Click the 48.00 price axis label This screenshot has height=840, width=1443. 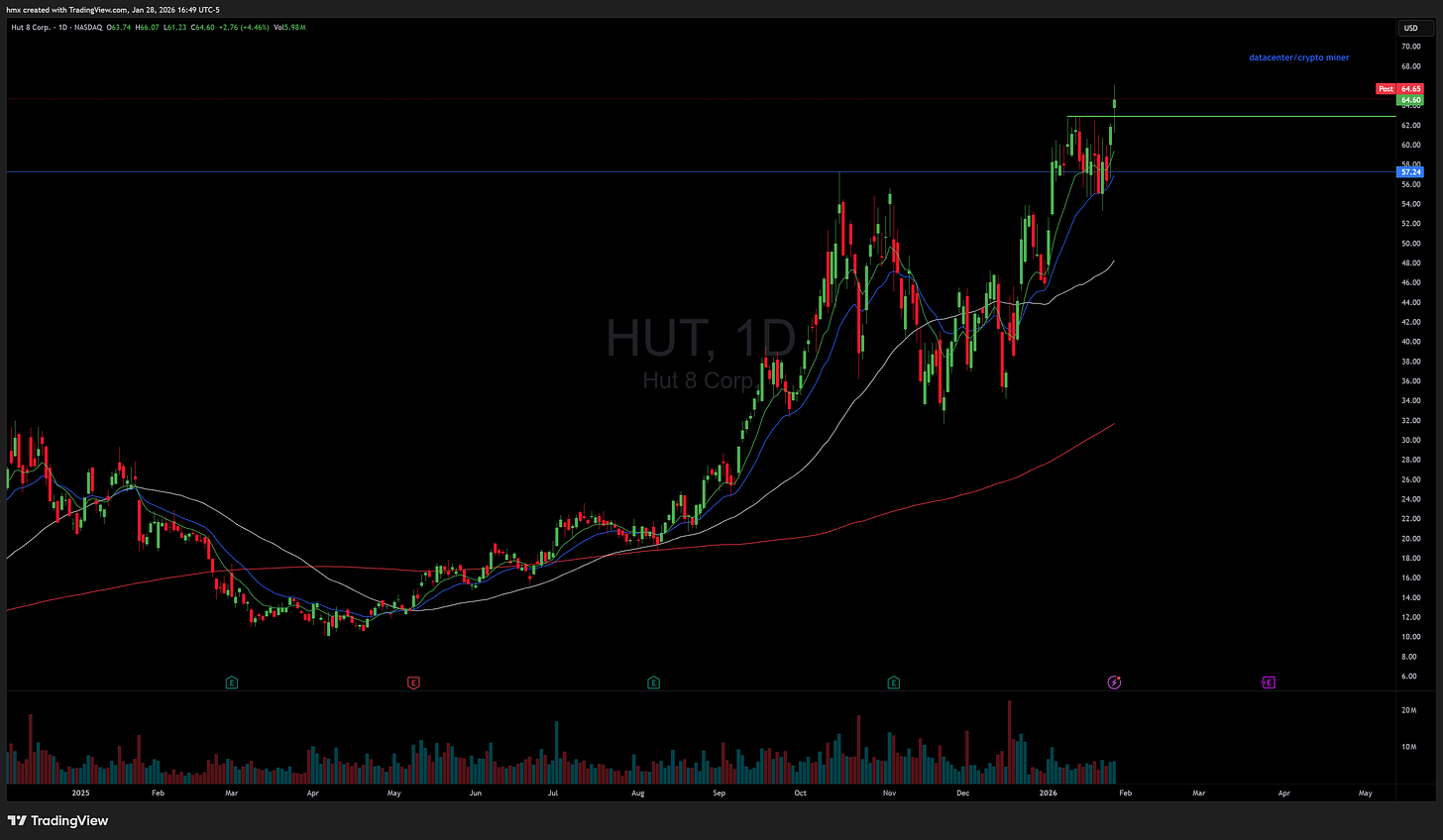(x=1410, y=263)
